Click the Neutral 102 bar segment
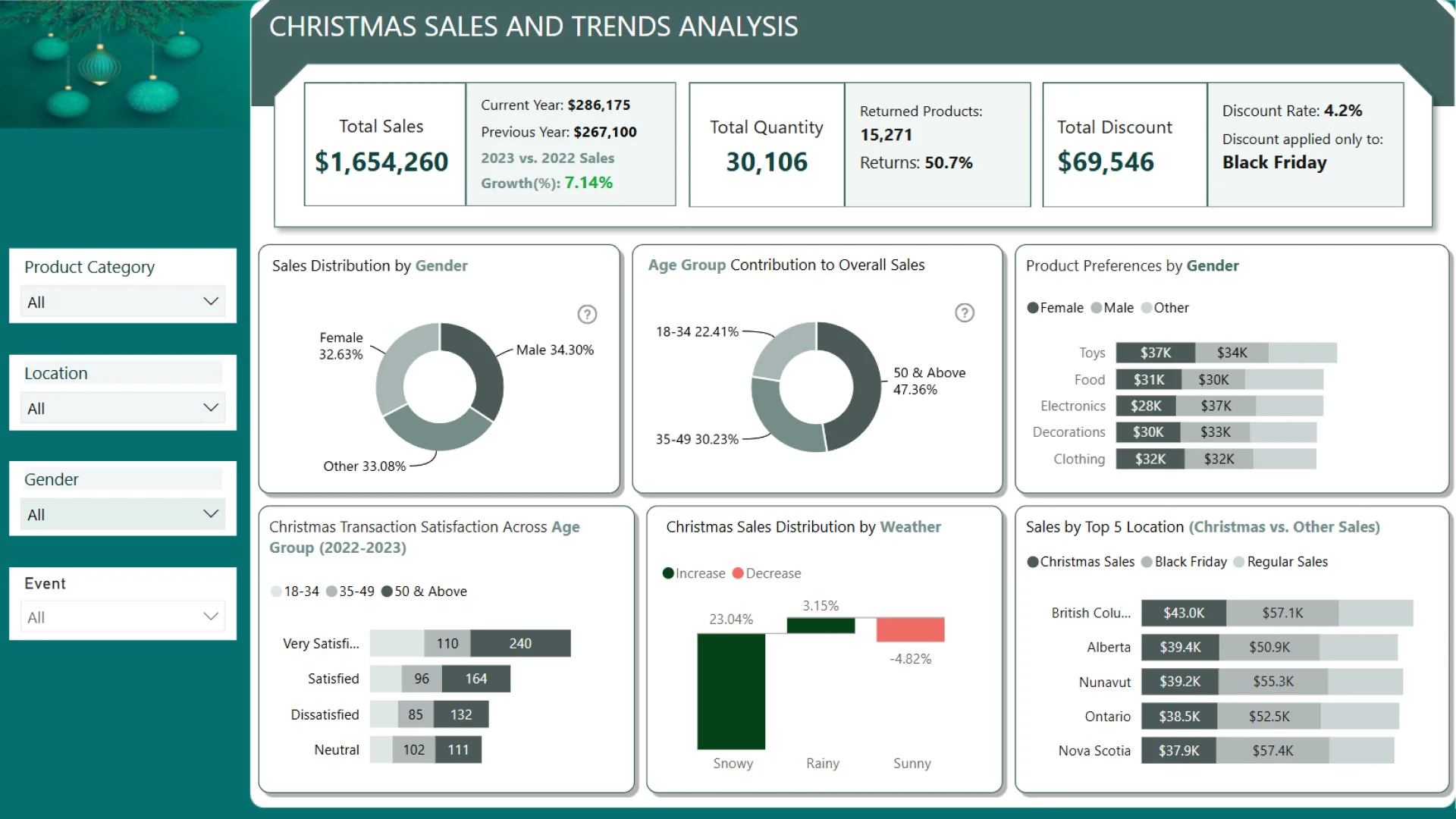 [x=414, y=750]
